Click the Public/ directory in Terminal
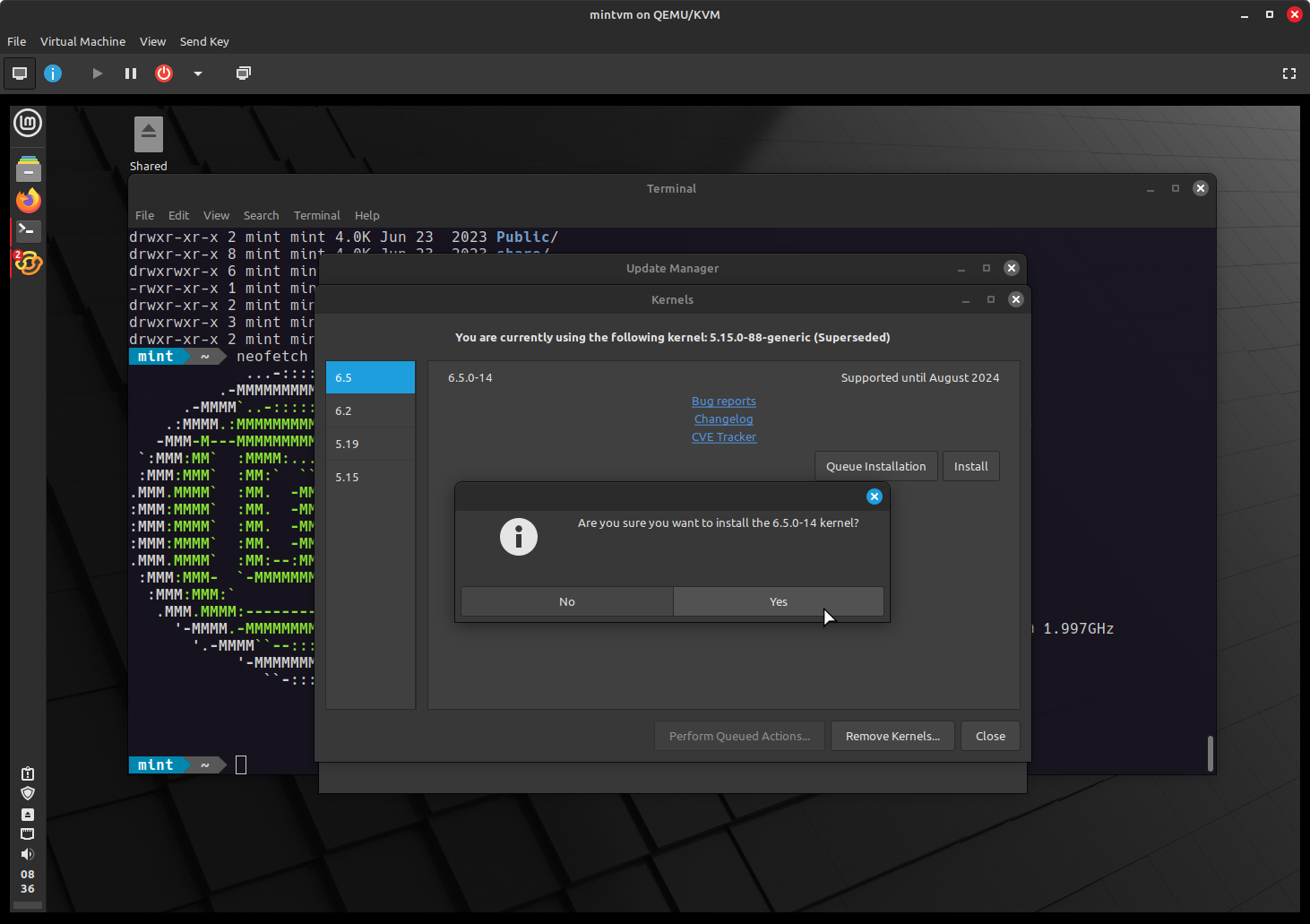Viewport: 1310px width, 924px height. [527, 237]
